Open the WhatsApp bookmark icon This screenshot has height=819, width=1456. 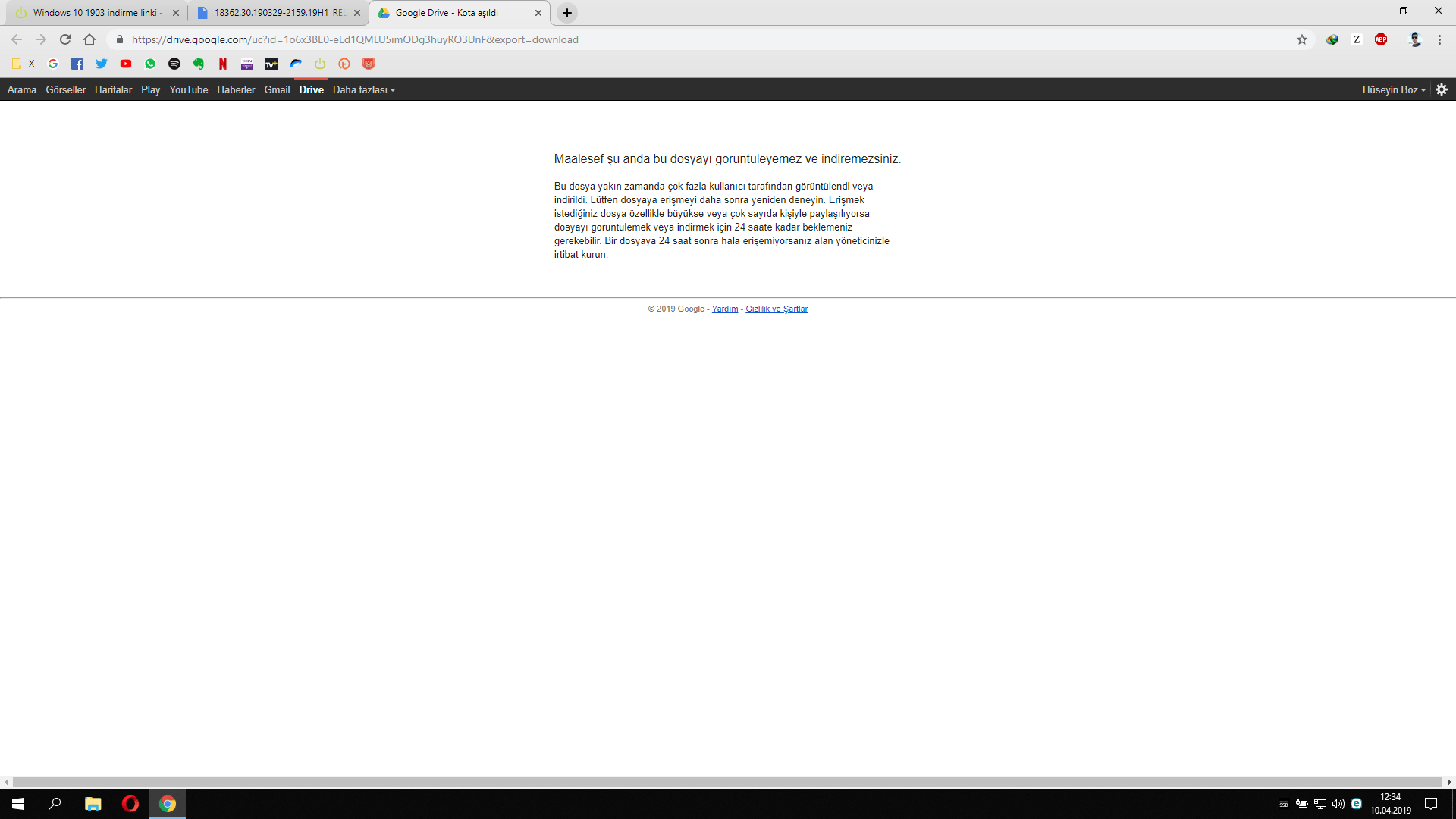click(150, 64)
